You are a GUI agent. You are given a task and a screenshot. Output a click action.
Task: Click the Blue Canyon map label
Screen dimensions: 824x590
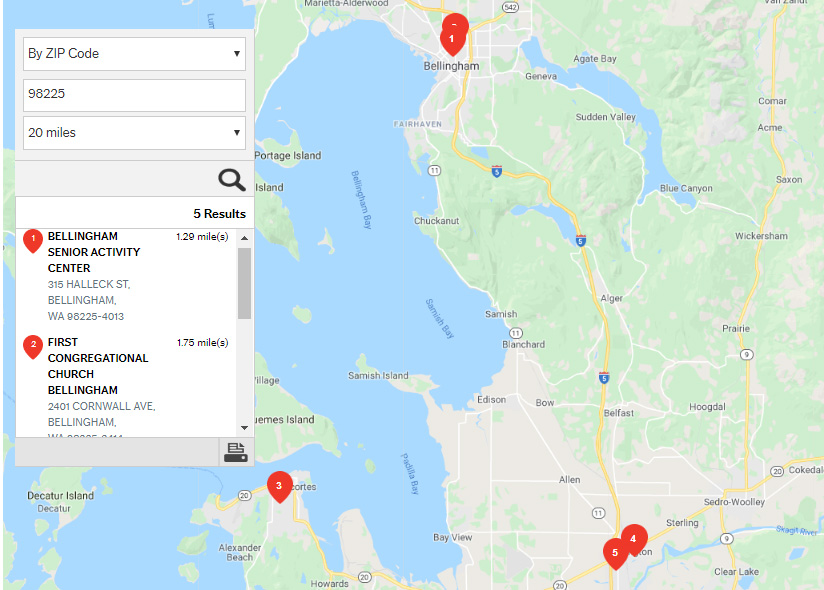[686, 188]
